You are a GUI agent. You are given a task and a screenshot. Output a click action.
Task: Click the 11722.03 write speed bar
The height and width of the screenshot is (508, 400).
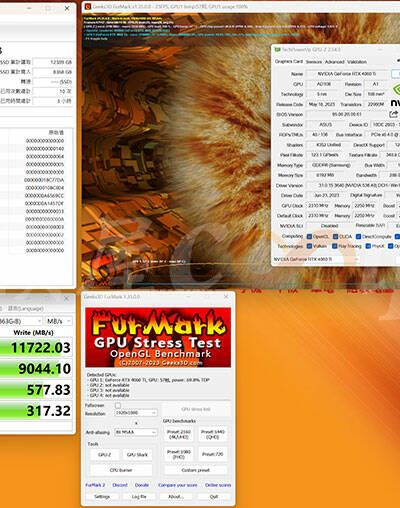36,348
